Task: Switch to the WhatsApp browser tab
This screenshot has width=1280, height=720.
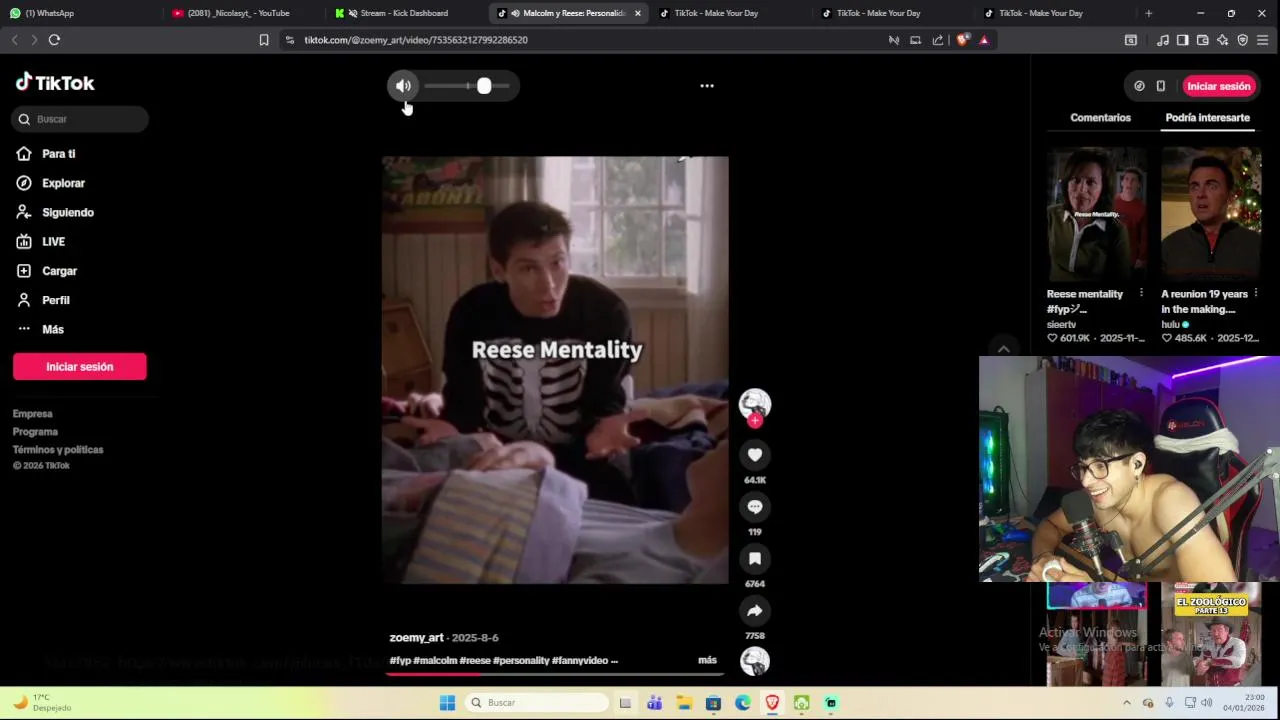Action: tap(80, 13)
